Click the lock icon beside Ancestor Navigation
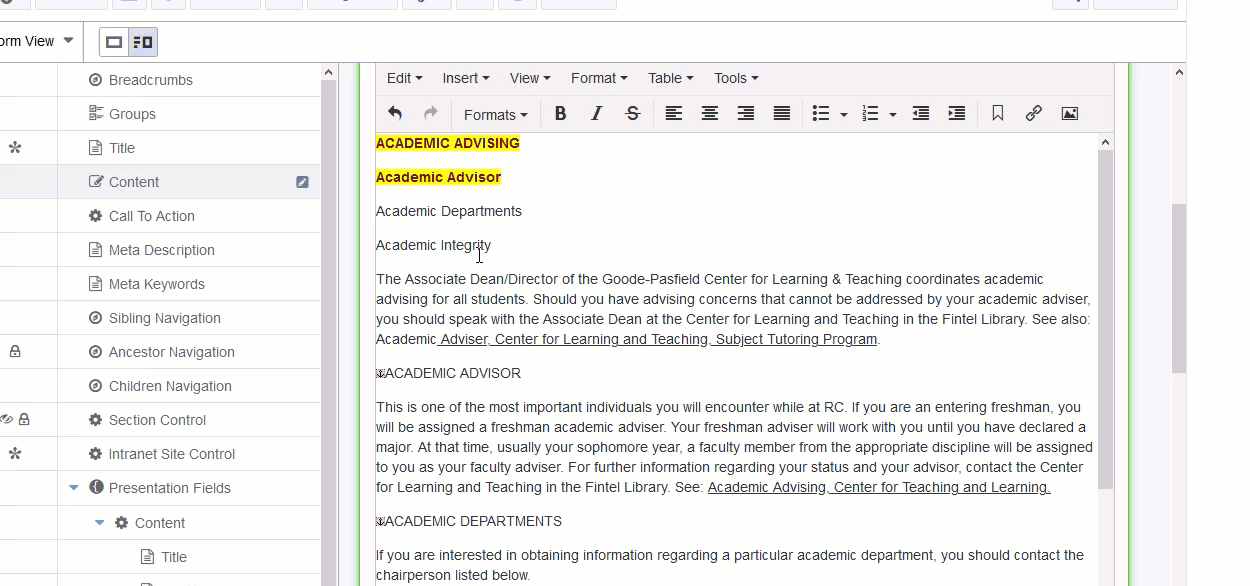Screen dimensions: 1250x586 click(x=15, y=352)
